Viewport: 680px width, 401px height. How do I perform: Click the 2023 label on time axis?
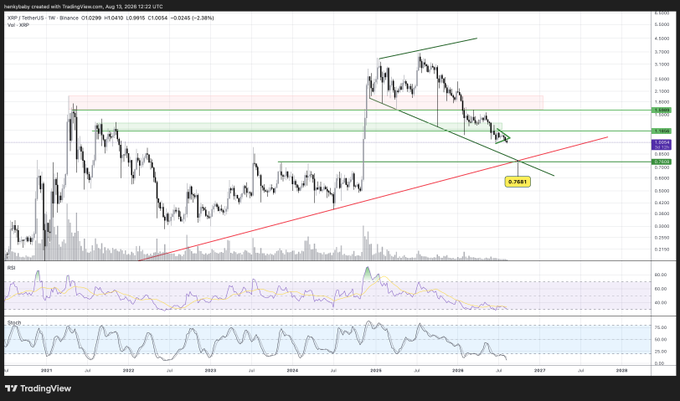click(210, 371)
